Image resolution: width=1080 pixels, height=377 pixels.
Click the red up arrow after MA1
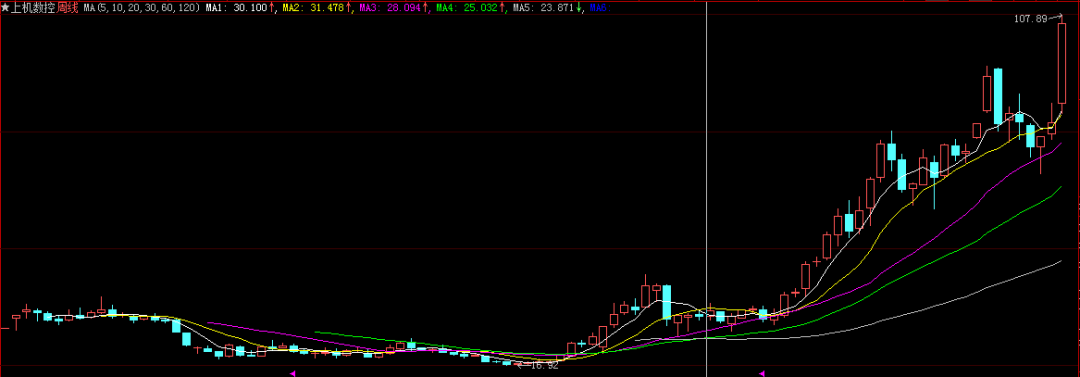coord(271,8)
